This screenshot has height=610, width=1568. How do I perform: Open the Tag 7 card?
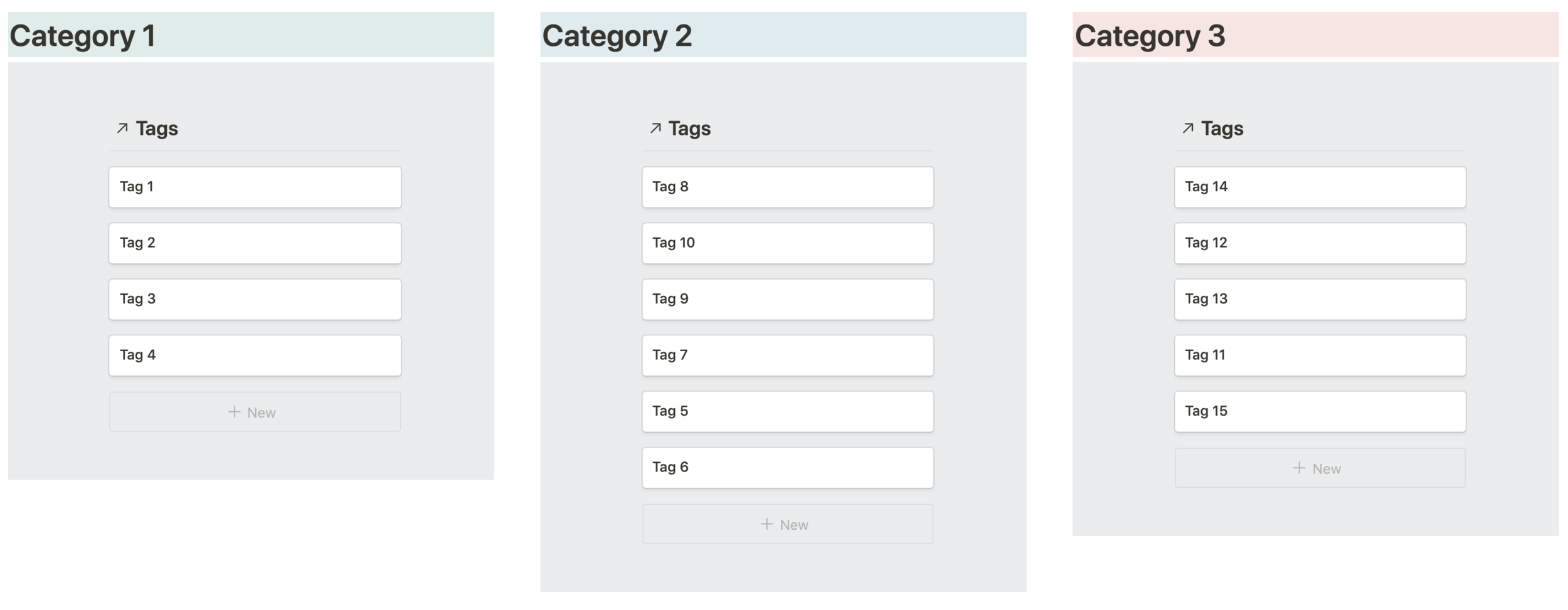pos(788,355)
